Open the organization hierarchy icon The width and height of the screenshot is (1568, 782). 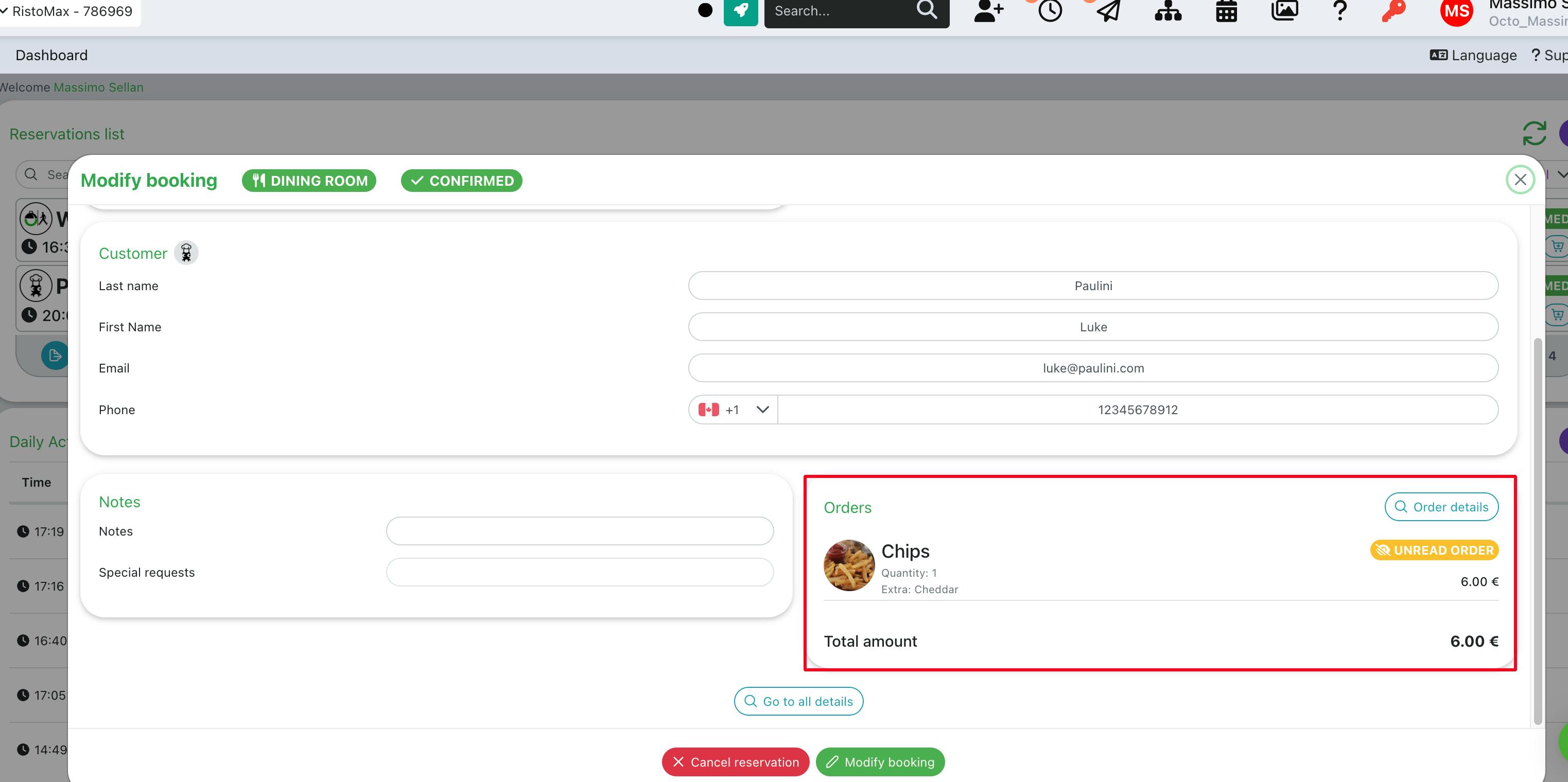coord(1168,11)
